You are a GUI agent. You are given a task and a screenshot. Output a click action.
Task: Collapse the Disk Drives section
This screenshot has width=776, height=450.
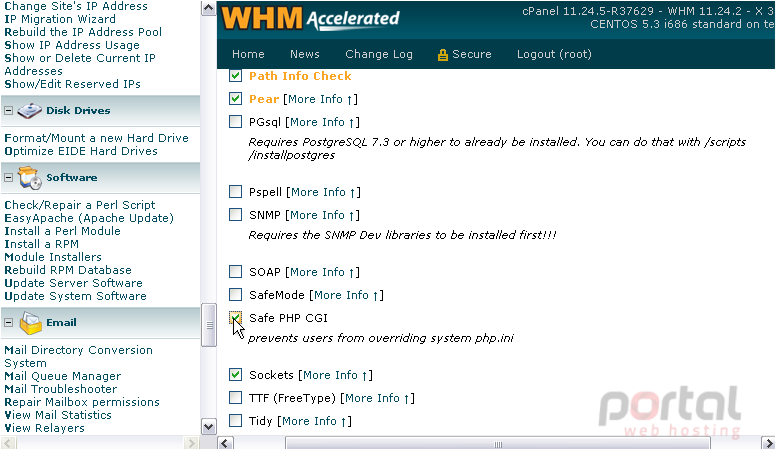point(8,110)
